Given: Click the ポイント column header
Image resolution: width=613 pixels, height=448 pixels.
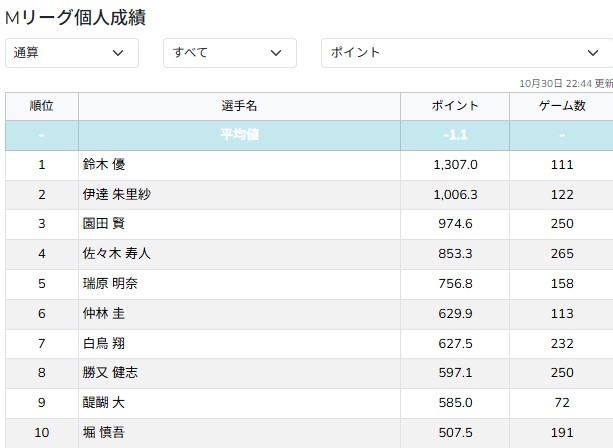Looking at the screenshot, I should pos(455,106).
